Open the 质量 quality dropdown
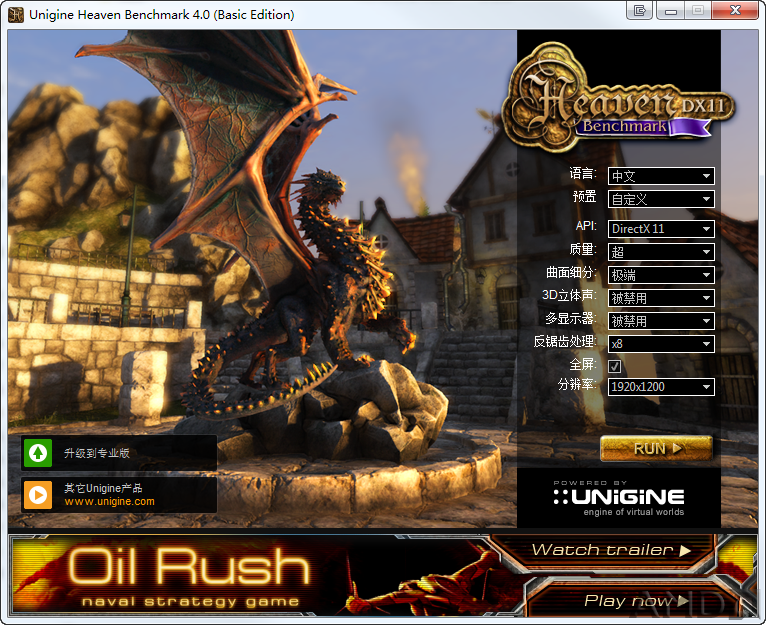Viewport: 766px width, 625px height. coord(661,252)
